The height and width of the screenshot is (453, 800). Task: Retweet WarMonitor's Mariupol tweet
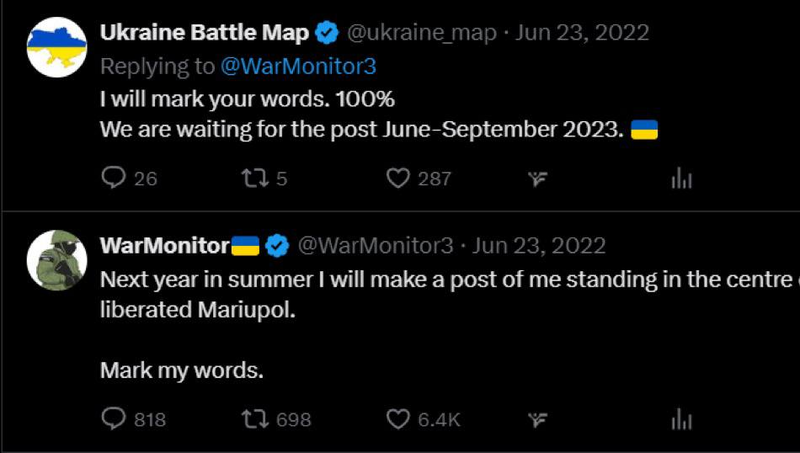tap(255, 419)
